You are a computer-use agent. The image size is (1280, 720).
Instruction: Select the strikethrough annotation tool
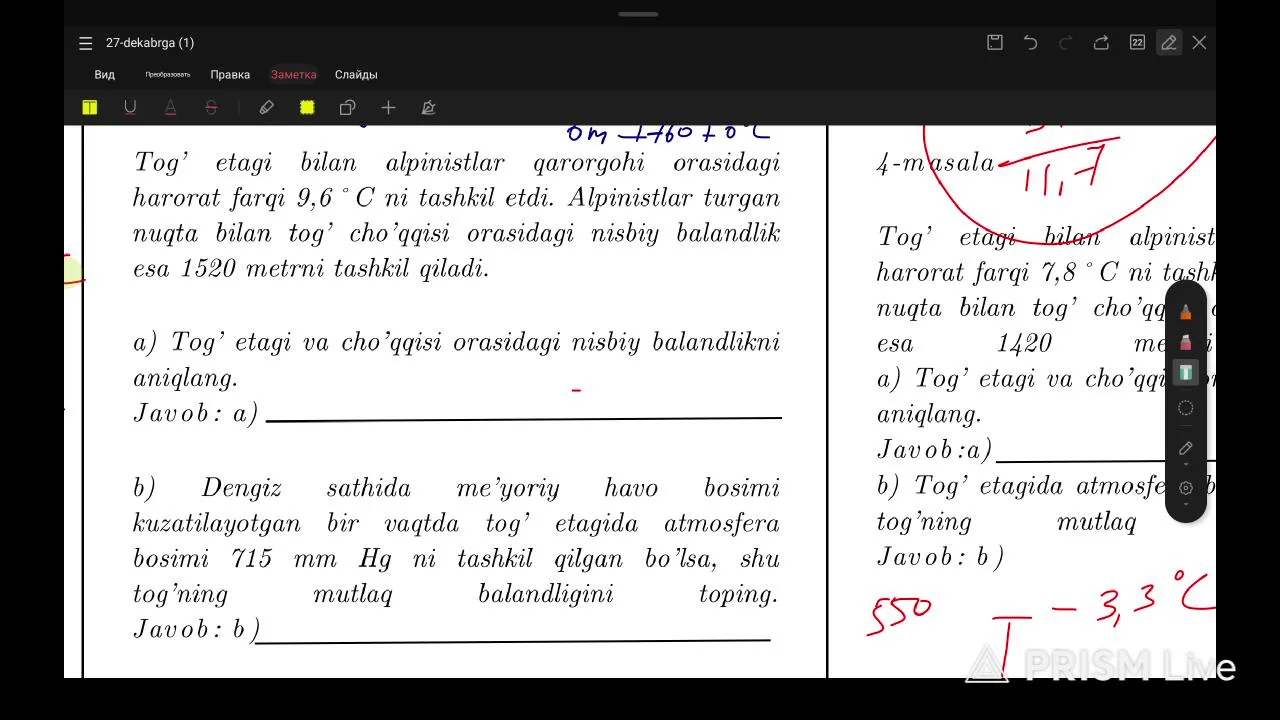211,108
